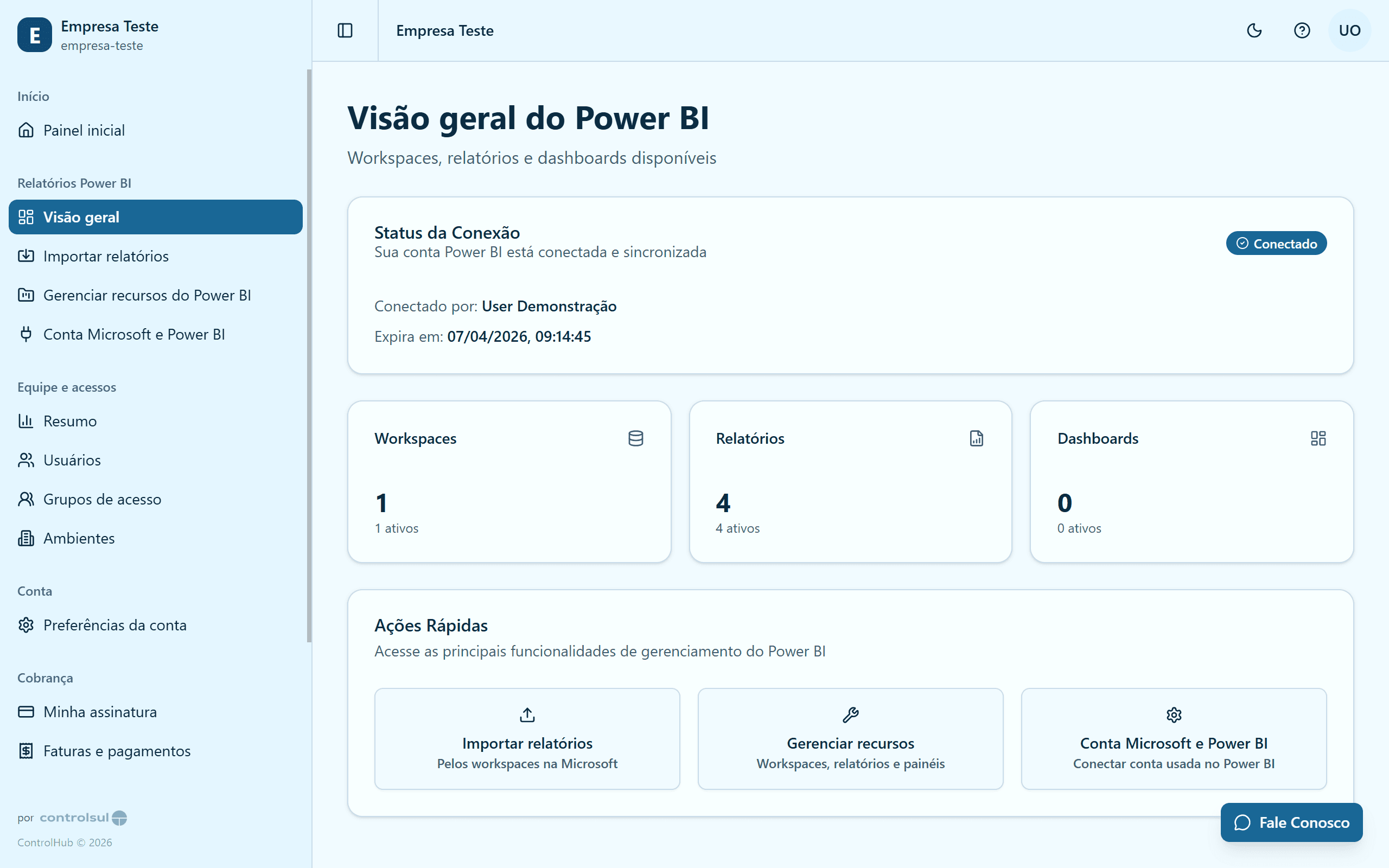Click the Empresa Teste 'E' logo
The image size is (1389, 868).
pyautogui.click(x=34, y=34)
